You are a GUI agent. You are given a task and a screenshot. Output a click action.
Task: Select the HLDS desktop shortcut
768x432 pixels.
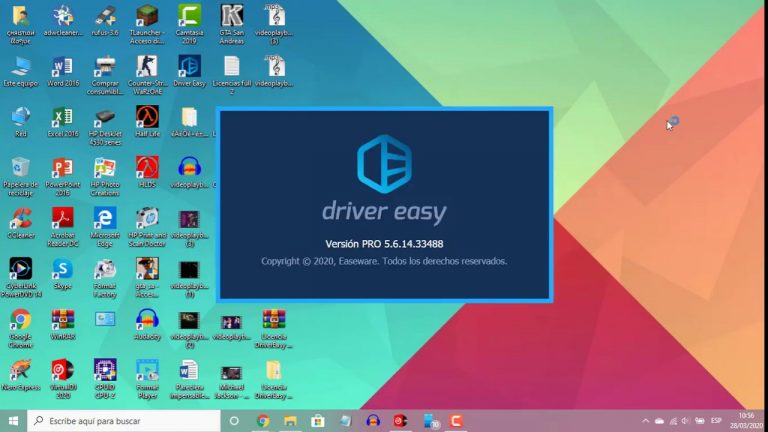147,172
